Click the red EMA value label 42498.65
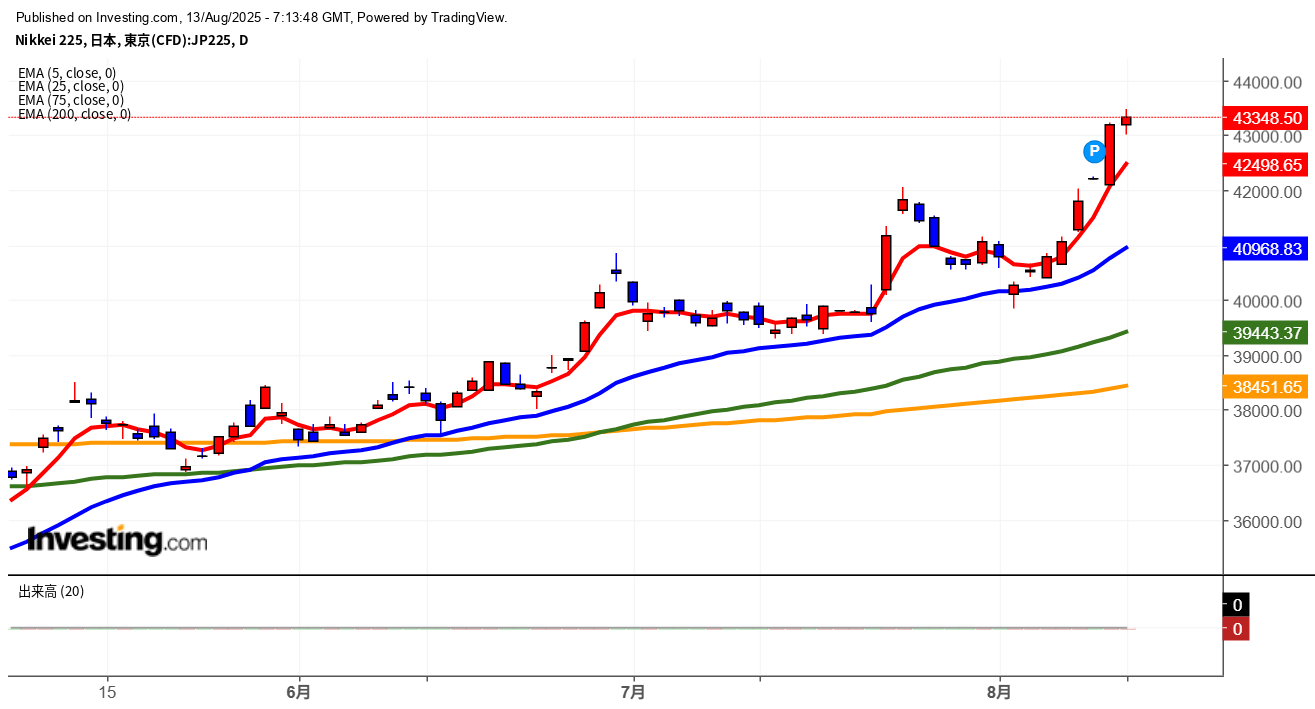 coord(1267,164)
